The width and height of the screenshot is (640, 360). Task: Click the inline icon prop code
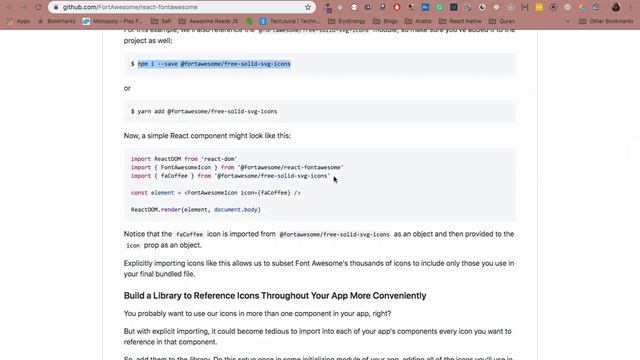point(133,245)
